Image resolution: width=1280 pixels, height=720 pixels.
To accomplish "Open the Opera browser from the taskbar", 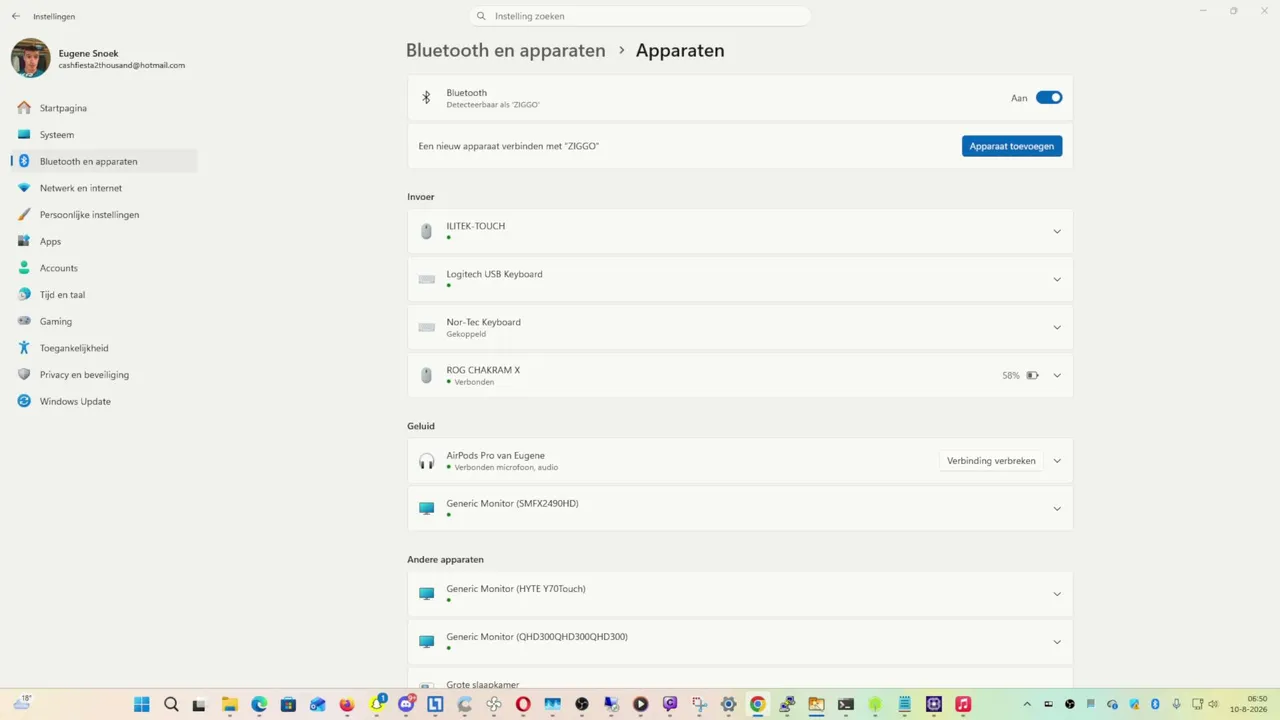I will (x=523, y=704).
